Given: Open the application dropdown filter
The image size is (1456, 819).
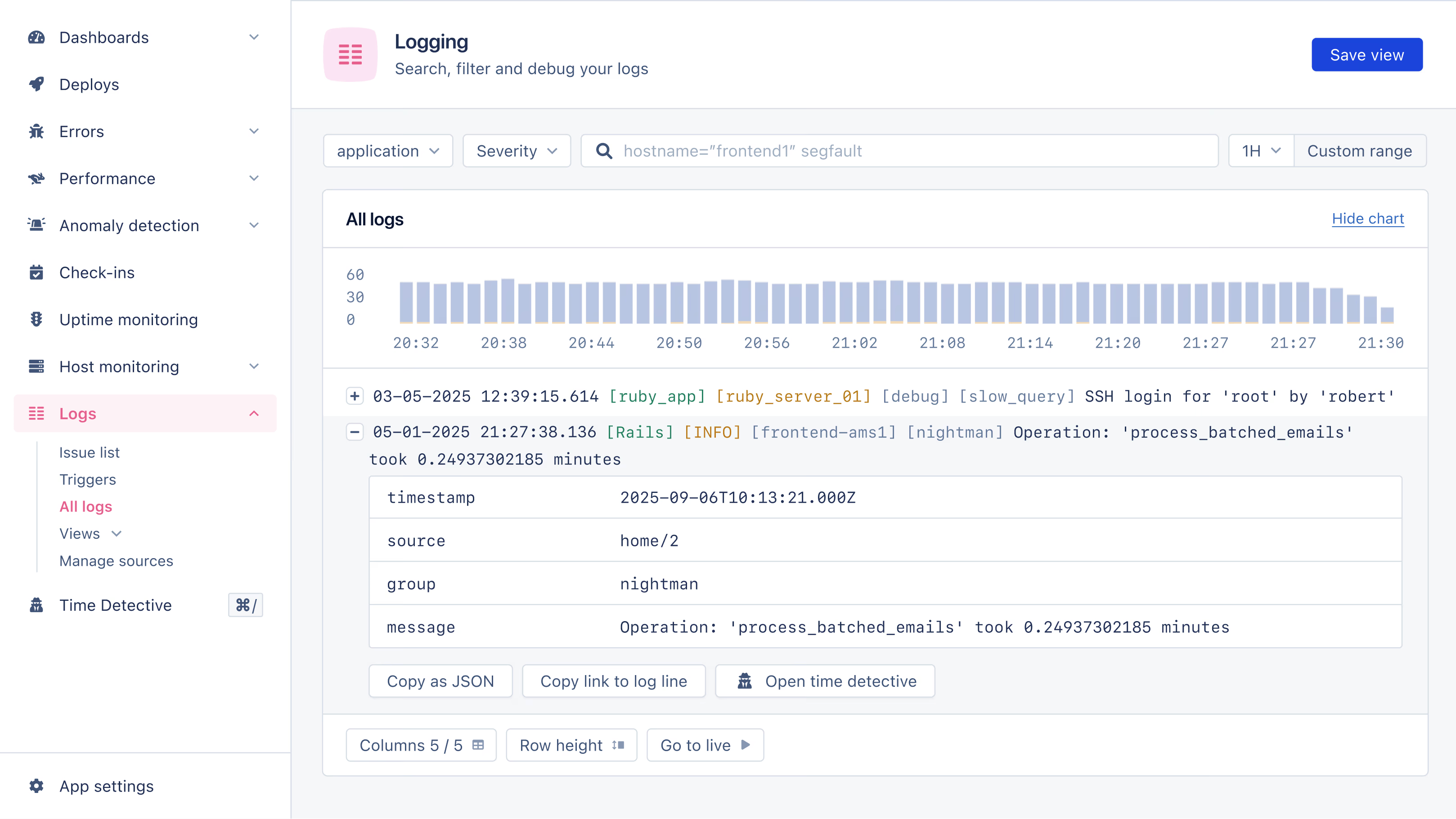Looking at the screenshot, I should [388, 151].
